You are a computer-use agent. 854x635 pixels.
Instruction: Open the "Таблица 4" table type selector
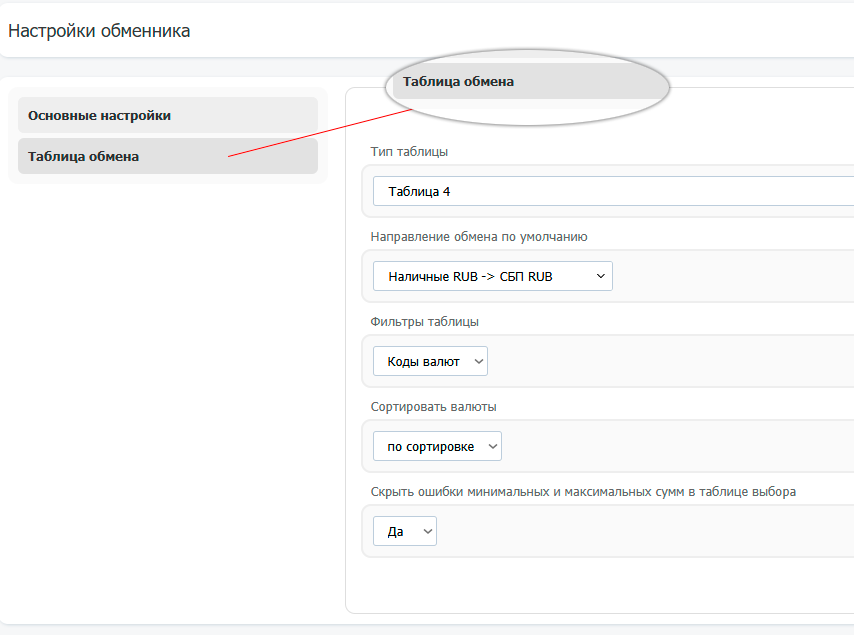coord(612,191)
